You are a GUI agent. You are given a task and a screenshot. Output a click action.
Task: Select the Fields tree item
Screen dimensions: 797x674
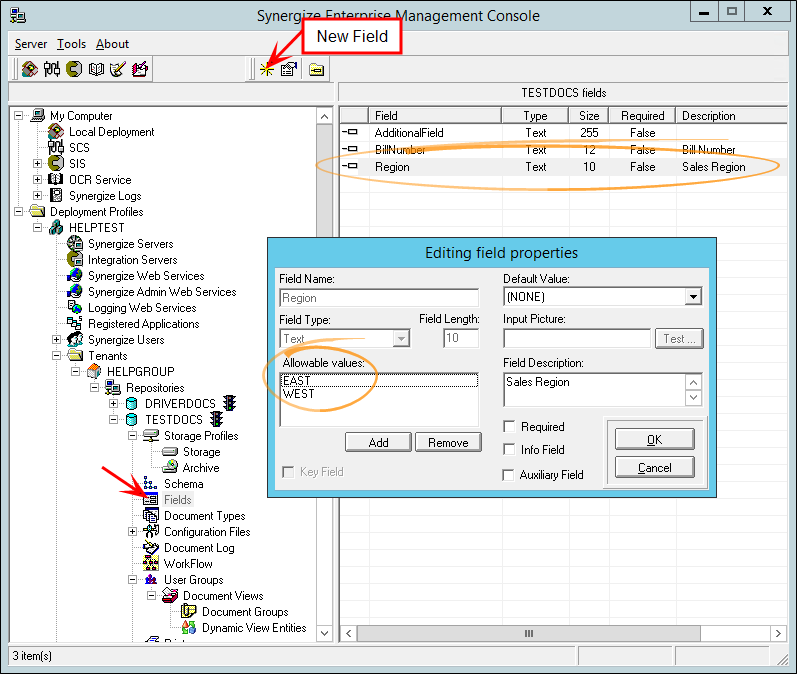[177, 500]
